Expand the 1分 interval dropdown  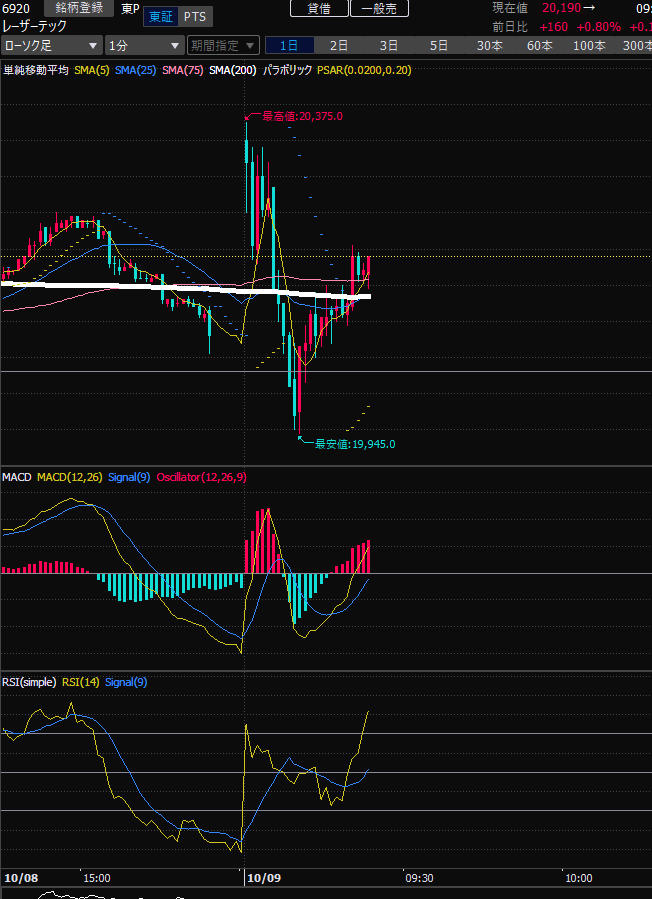[144, 46]
